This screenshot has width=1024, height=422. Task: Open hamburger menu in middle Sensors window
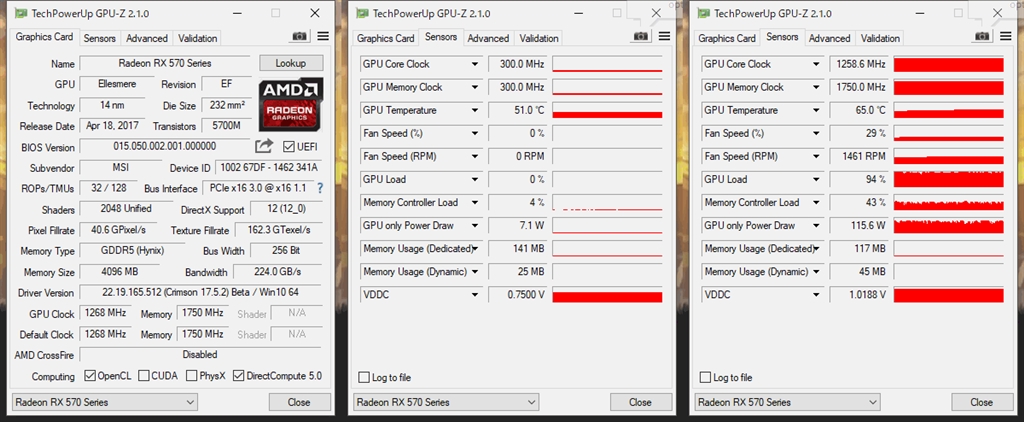click(x=664, y=37)
